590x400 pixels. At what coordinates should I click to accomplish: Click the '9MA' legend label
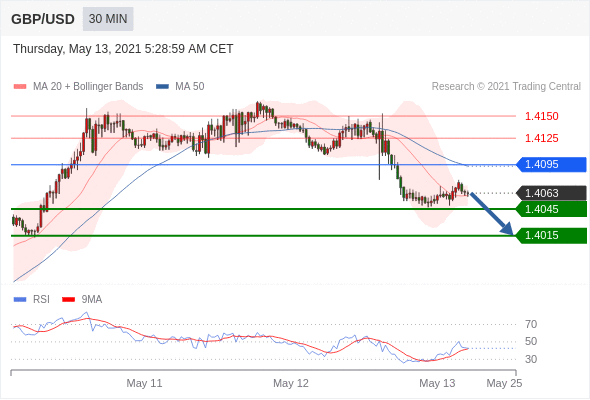[92, 300]
